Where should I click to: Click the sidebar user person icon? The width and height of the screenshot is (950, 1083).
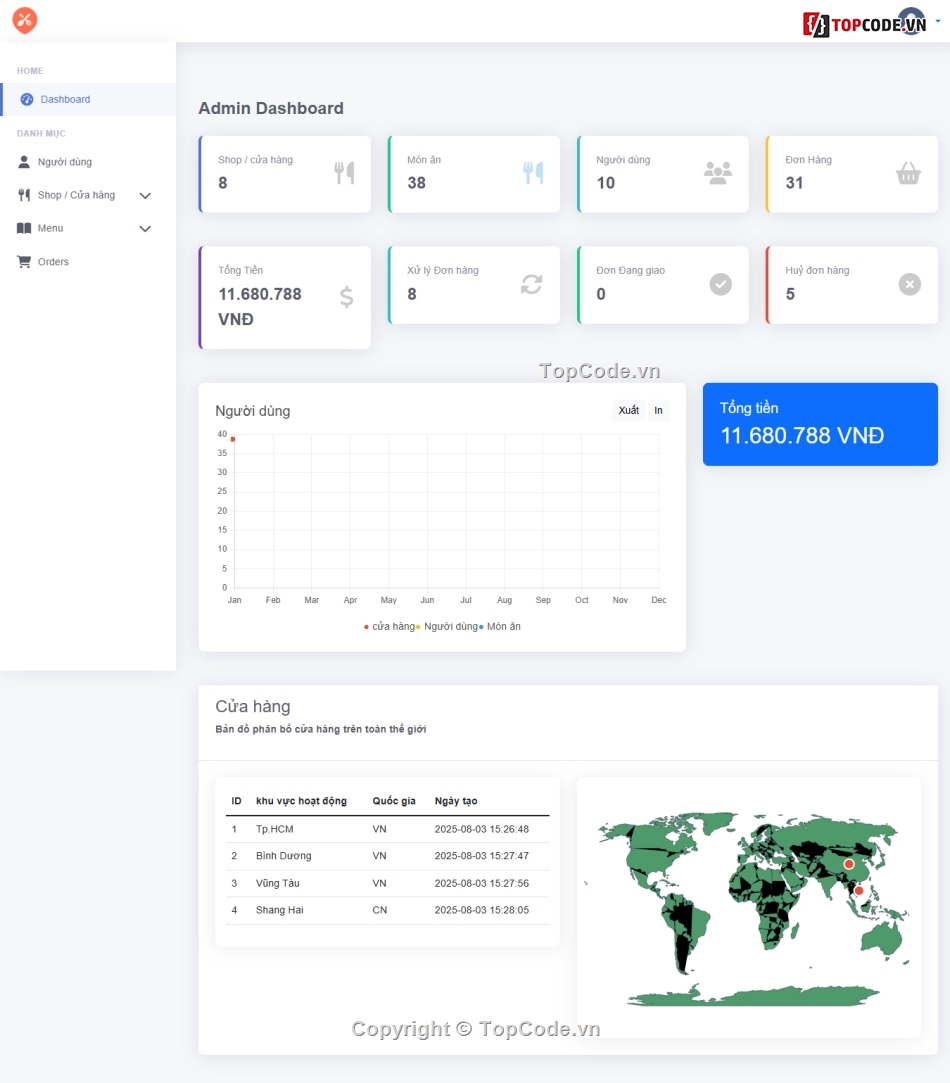click(x=23, y=162)
